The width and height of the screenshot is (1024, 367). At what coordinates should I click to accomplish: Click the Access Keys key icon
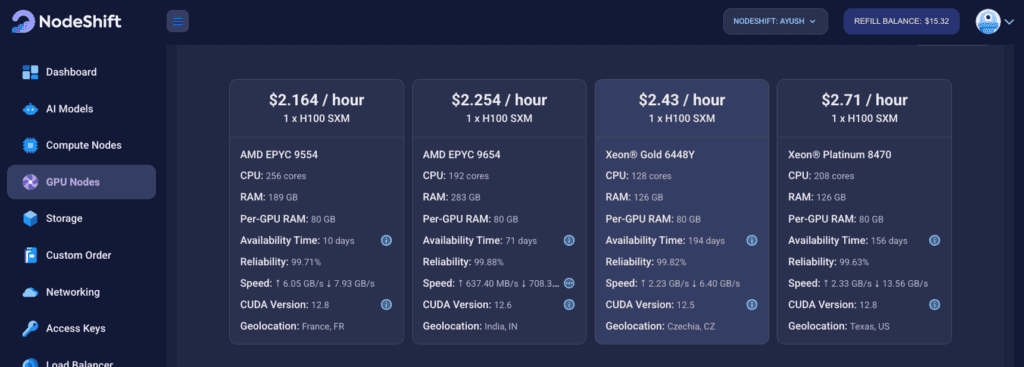pos(30,328)
